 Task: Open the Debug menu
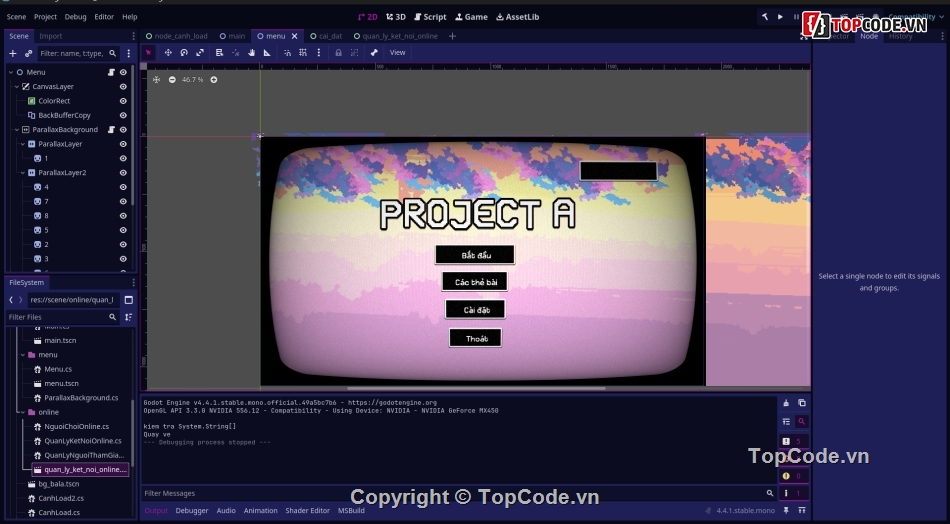coord(76,17)
